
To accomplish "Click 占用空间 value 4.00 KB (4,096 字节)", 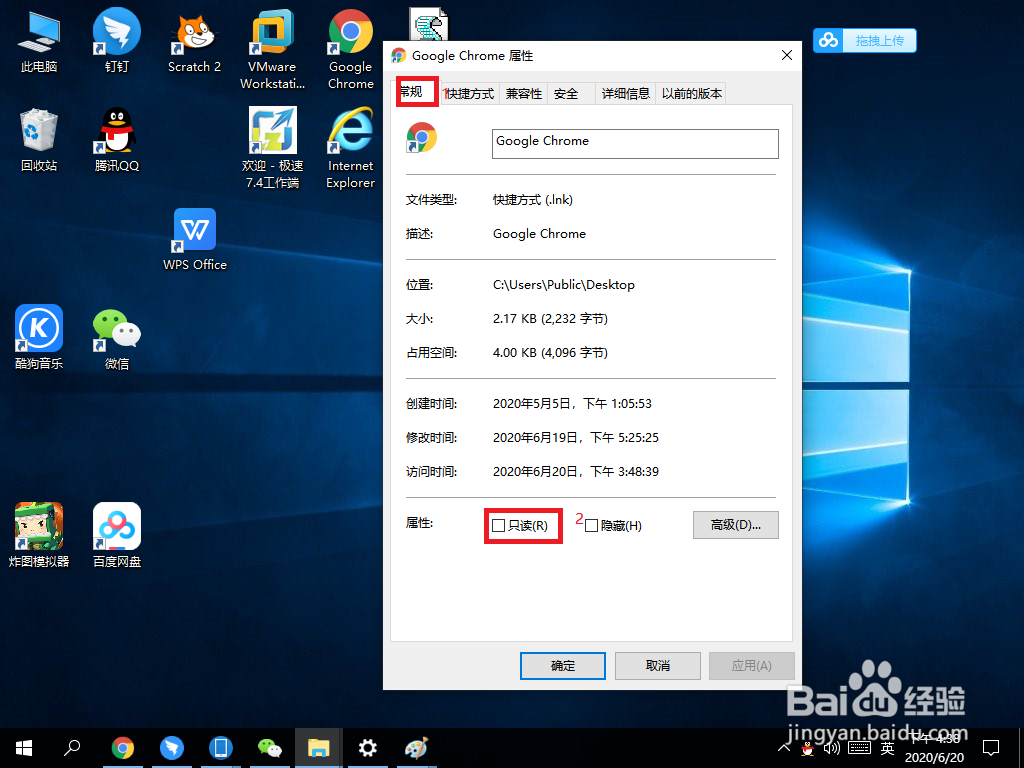I will point(550,353).
